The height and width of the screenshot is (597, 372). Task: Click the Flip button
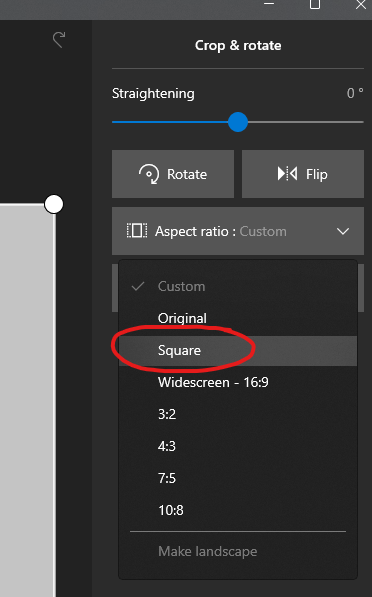coord(303,174)
